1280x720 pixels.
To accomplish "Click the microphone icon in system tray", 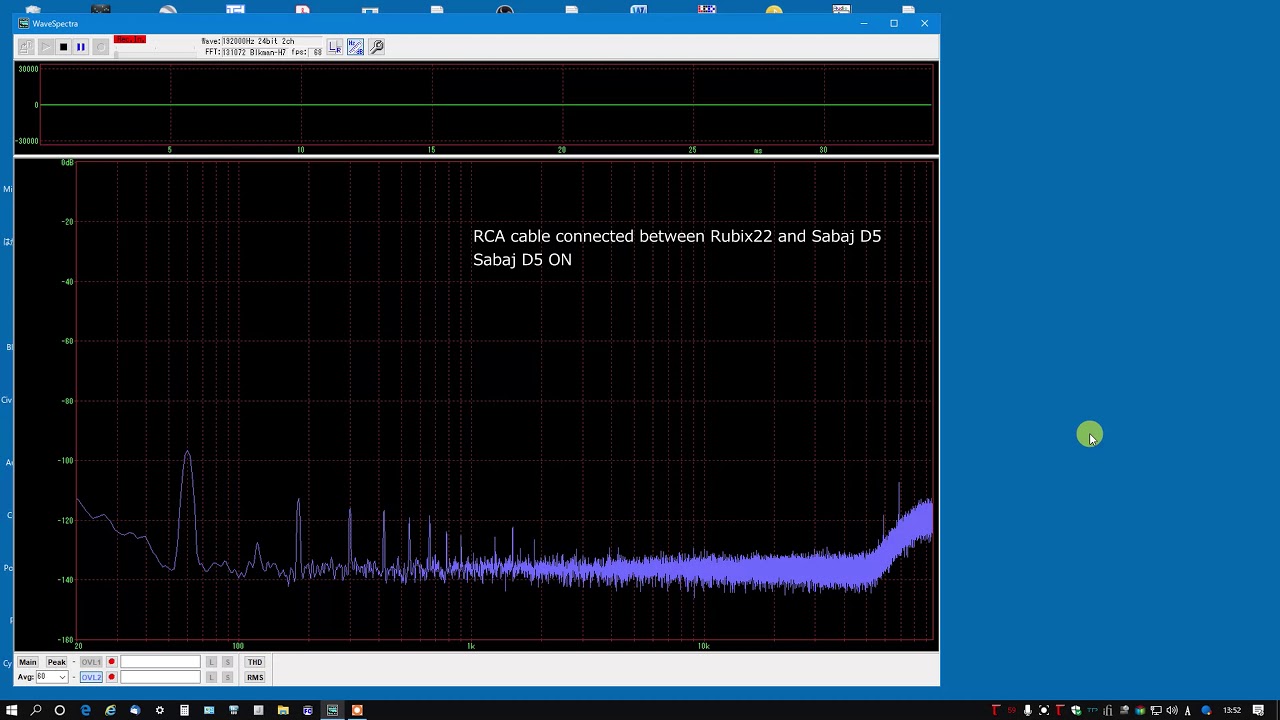I will (x=1028, y=710).
